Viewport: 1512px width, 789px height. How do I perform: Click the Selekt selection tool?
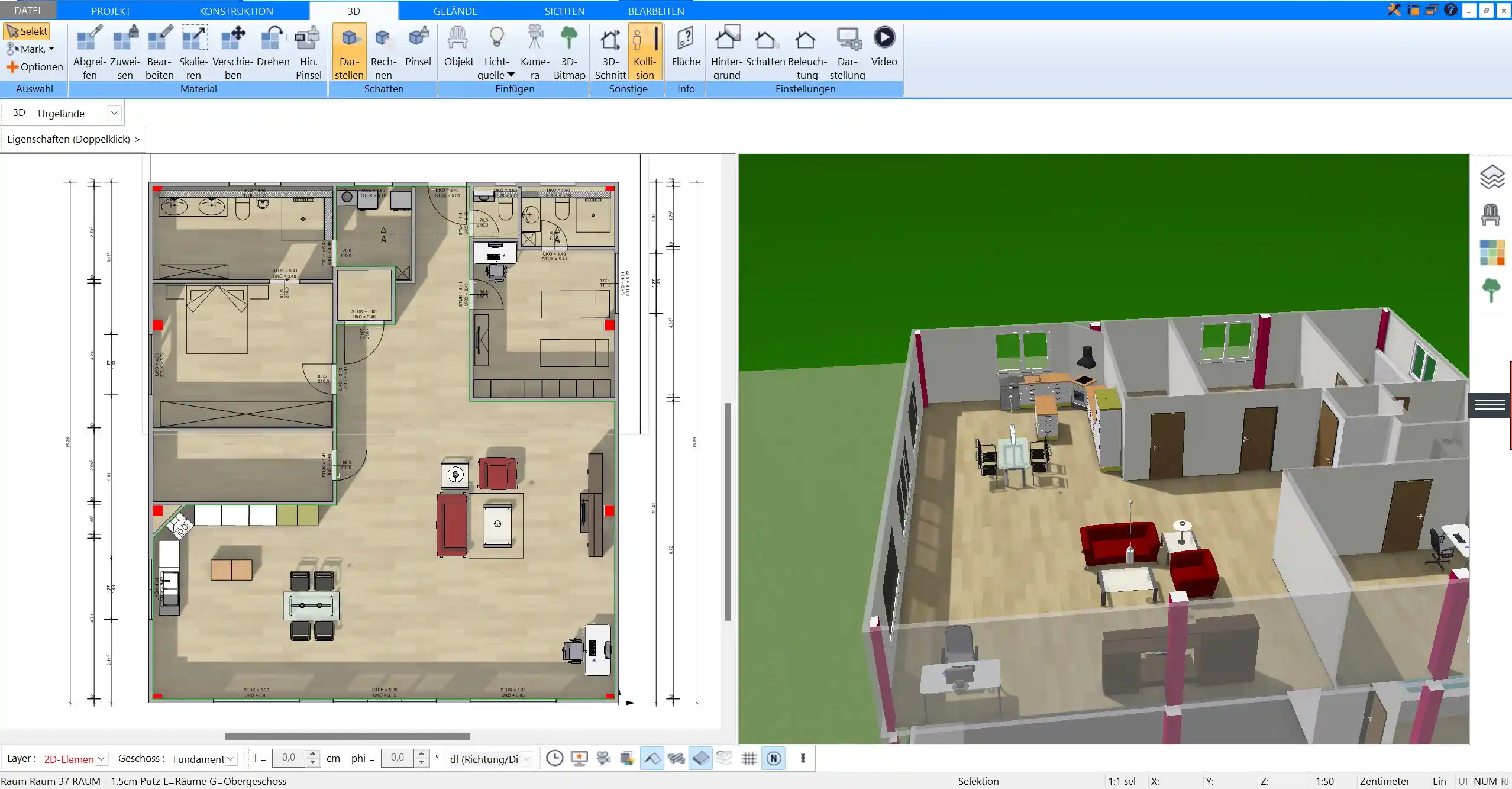tap(27, 31)
